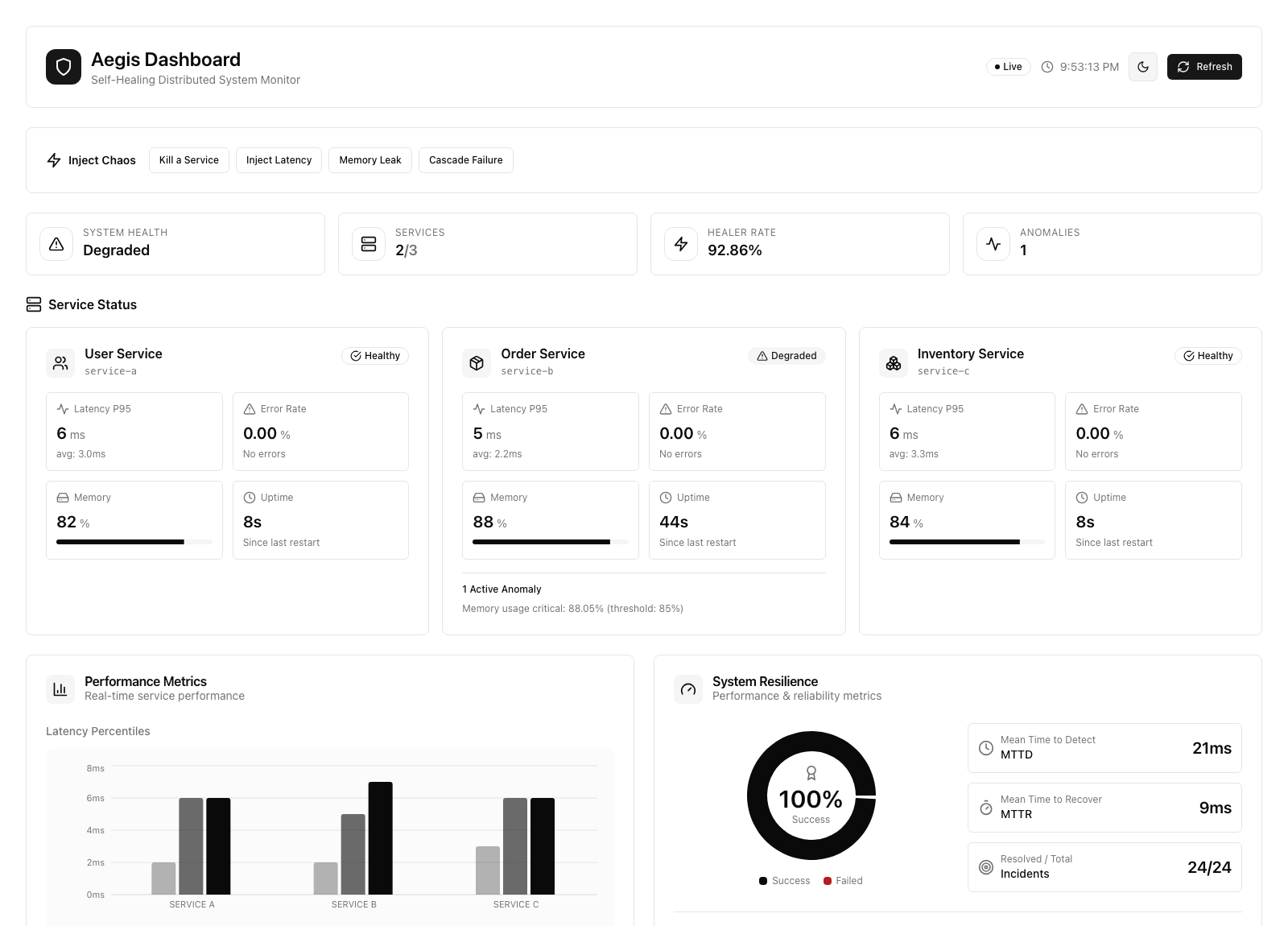The height and width of the screenshot is (926, 1288).
Task: Click the '1 Active Anomaly' text
Action: pos(502,589)
